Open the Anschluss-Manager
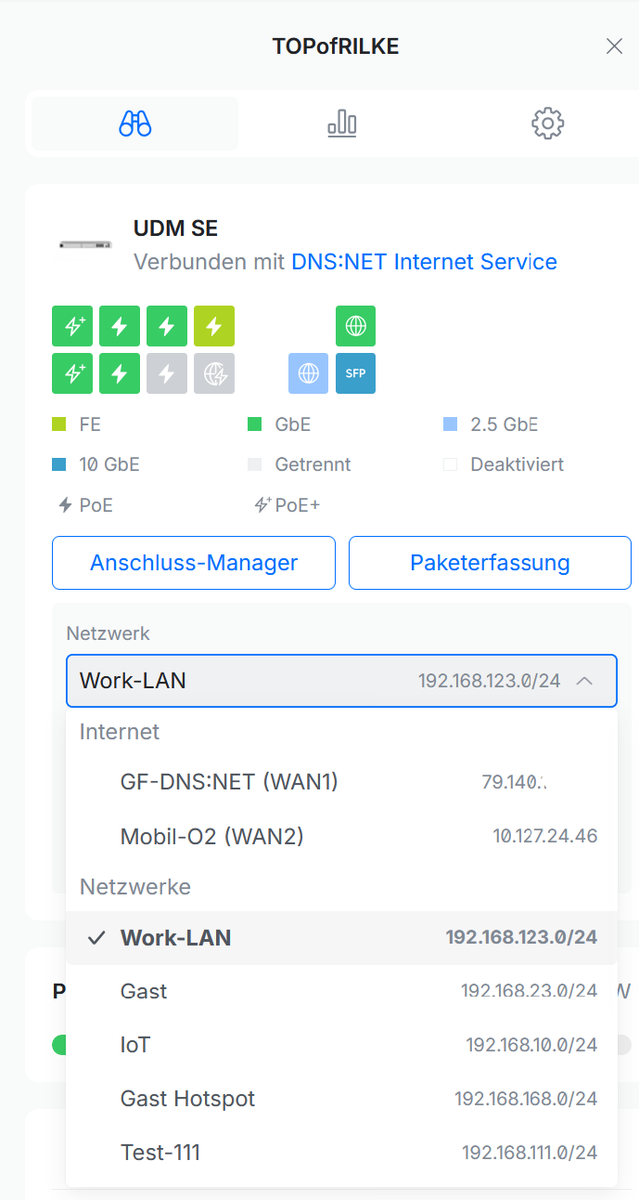The width and height of the screenshot is (639, 1200). click(x=194, y=563)
